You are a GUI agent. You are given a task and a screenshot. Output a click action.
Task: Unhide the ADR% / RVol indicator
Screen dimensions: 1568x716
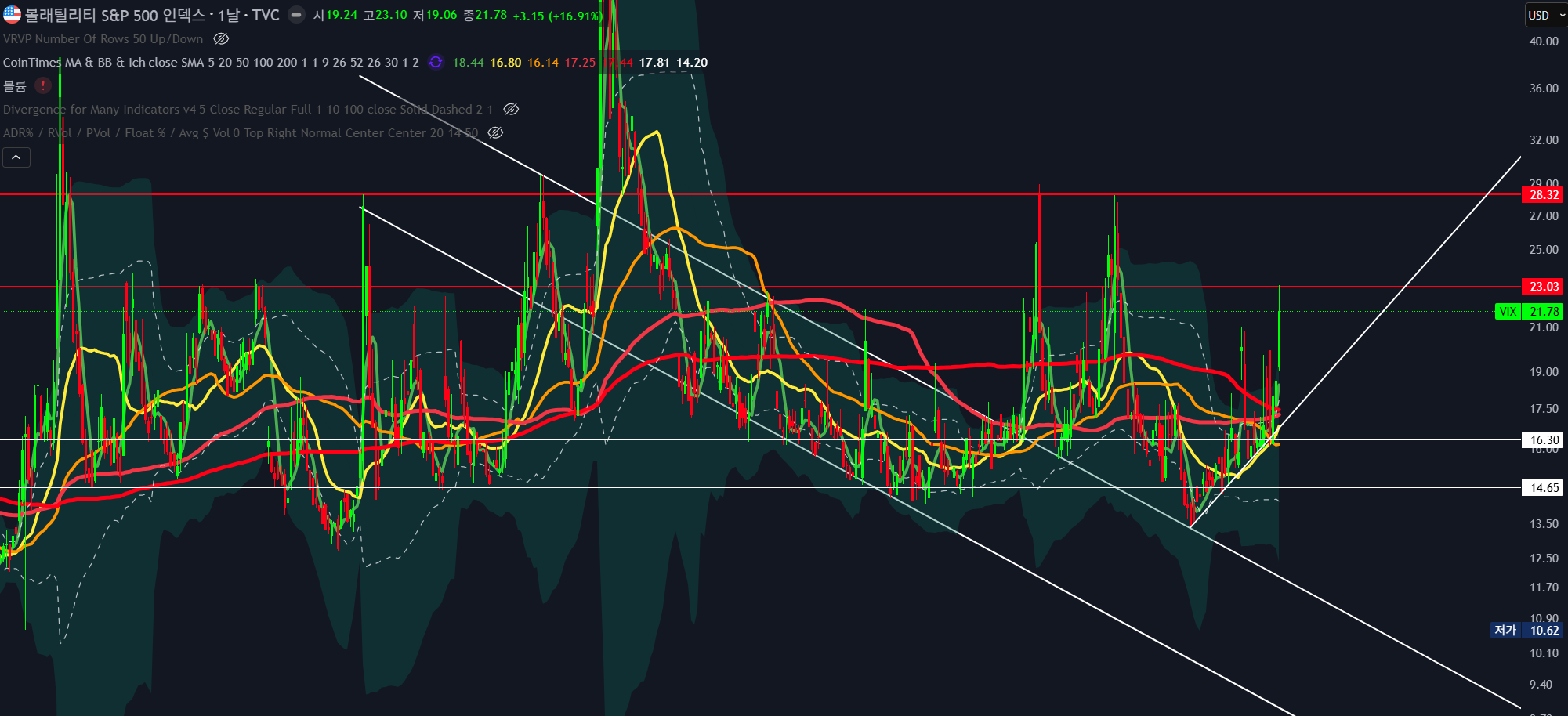[495, 133]
